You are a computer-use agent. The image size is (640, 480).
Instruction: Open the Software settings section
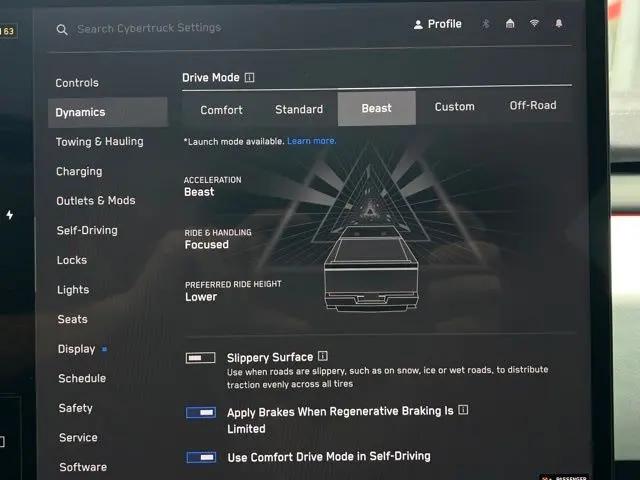tap(83, 467)
